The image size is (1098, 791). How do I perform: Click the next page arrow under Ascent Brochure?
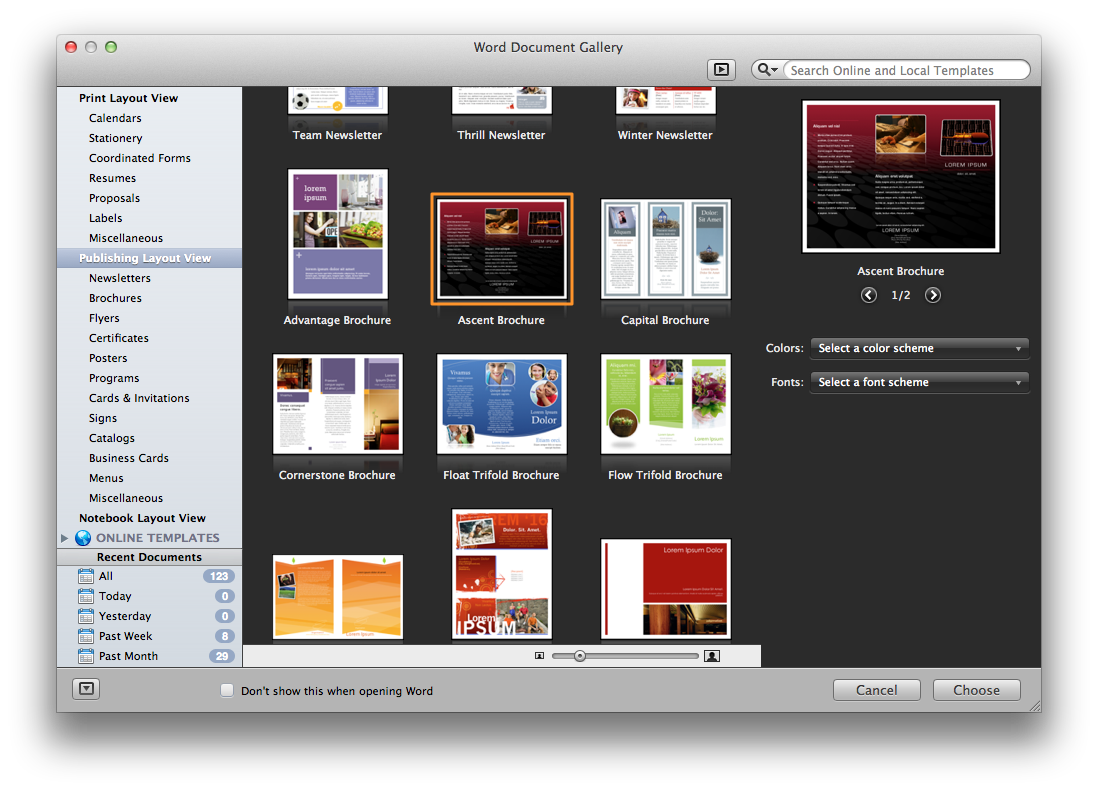point(933,295)
